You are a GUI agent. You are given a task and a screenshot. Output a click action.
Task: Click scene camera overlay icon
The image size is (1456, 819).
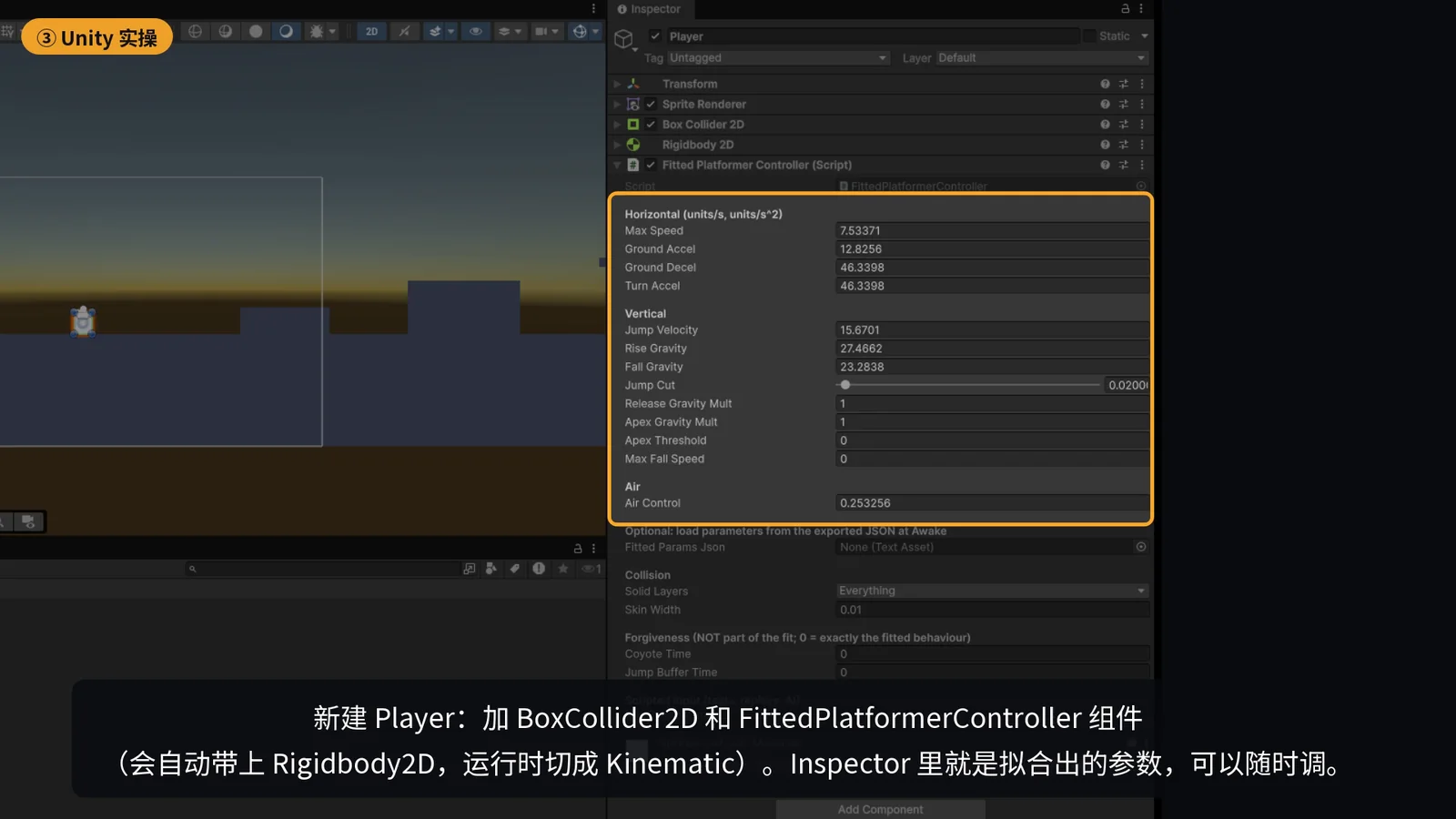(29, 521)
